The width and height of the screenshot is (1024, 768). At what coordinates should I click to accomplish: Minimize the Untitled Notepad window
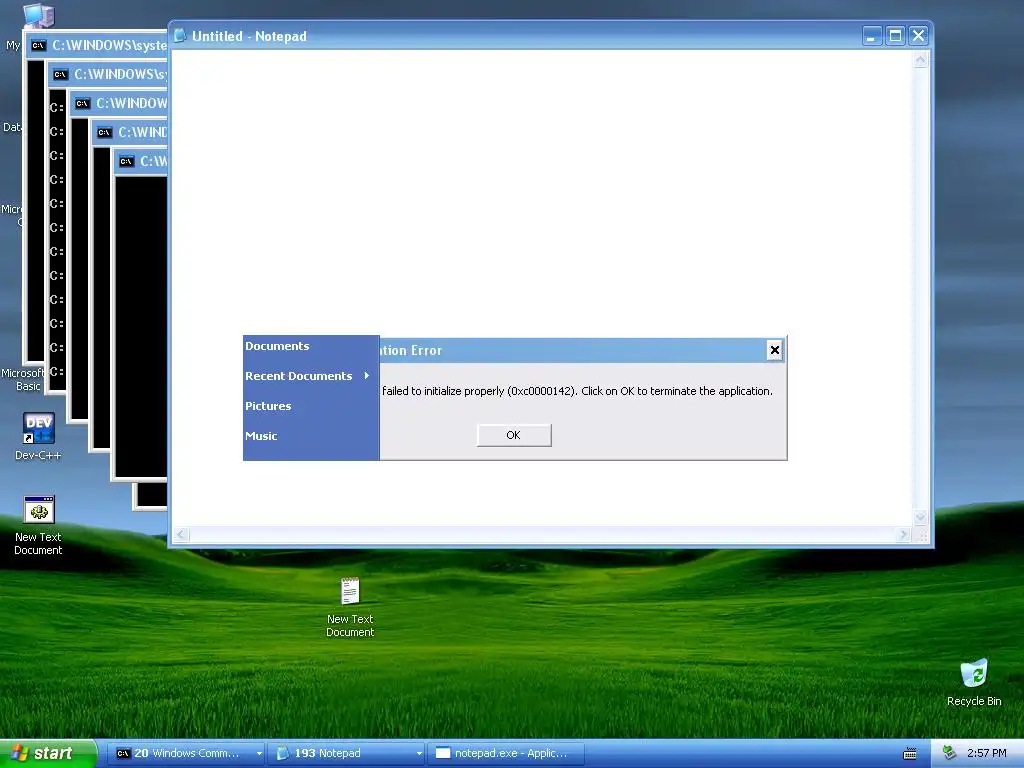point(872,36)
